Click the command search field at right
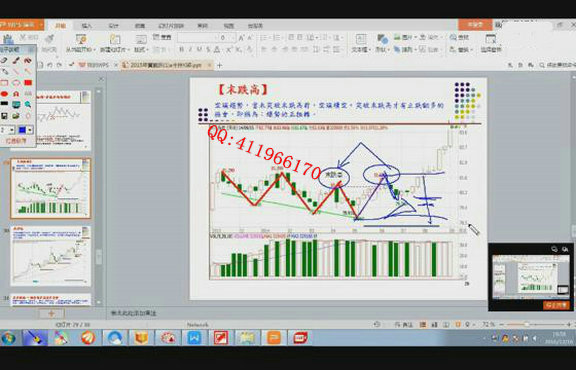This screenshot has width=576, height=370. point(558,65)
